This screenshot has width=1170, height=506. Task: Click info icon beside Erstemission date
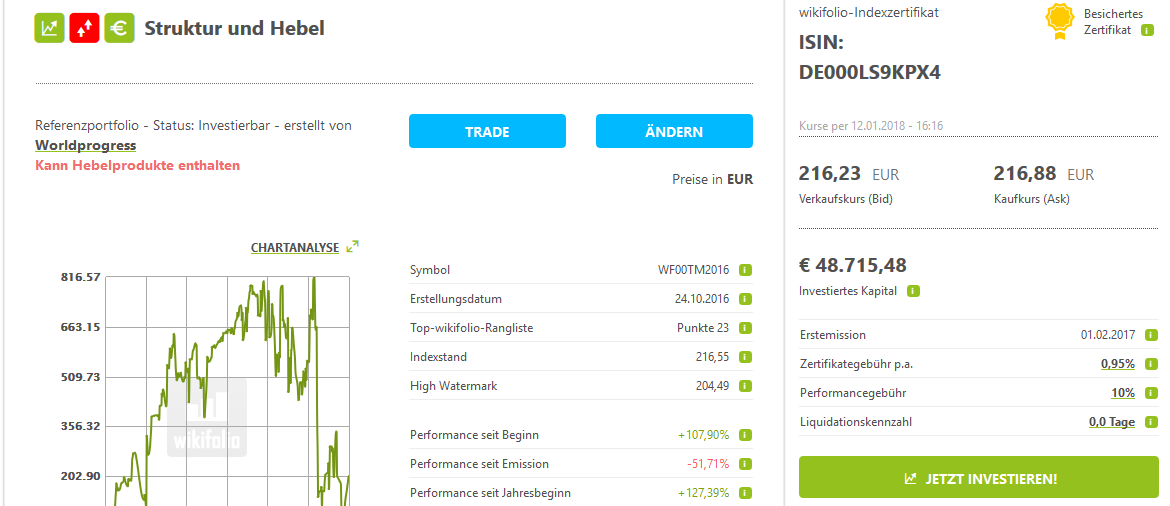point(1152,335)
